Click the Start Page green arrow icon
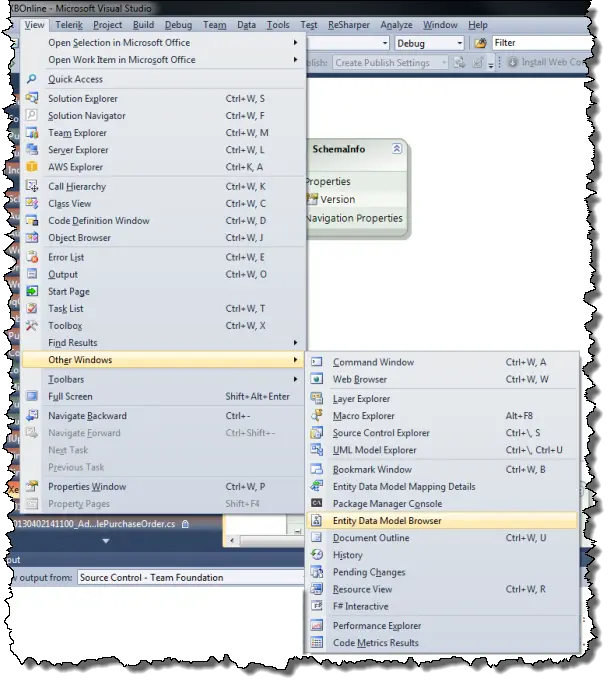Viewport: 615px width, 686px height. coord(31,291)
